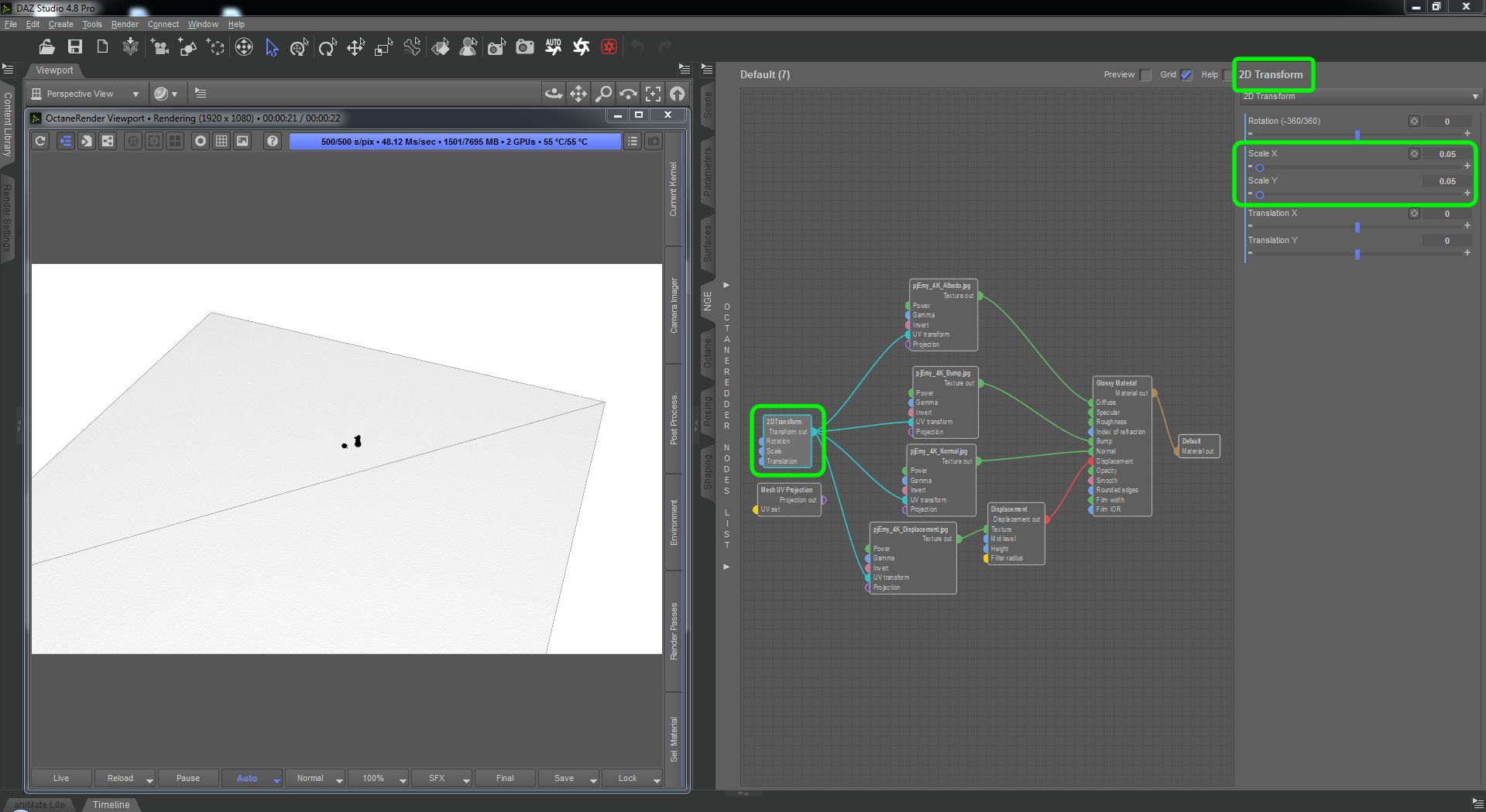
Task: Click the Render camera icon in toolbar
Action: [524, 47]
